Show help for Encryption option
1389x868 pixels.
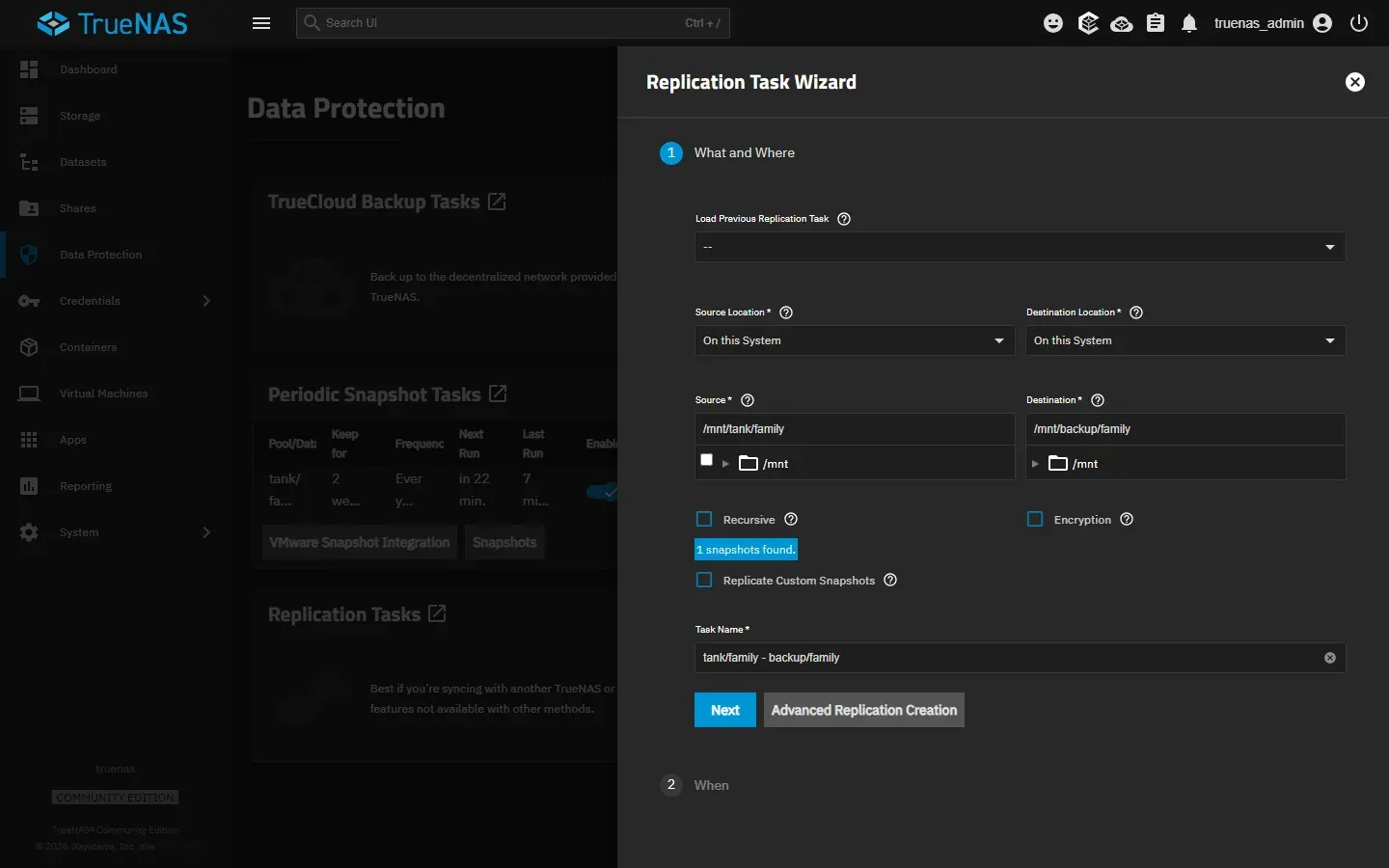1127,519
